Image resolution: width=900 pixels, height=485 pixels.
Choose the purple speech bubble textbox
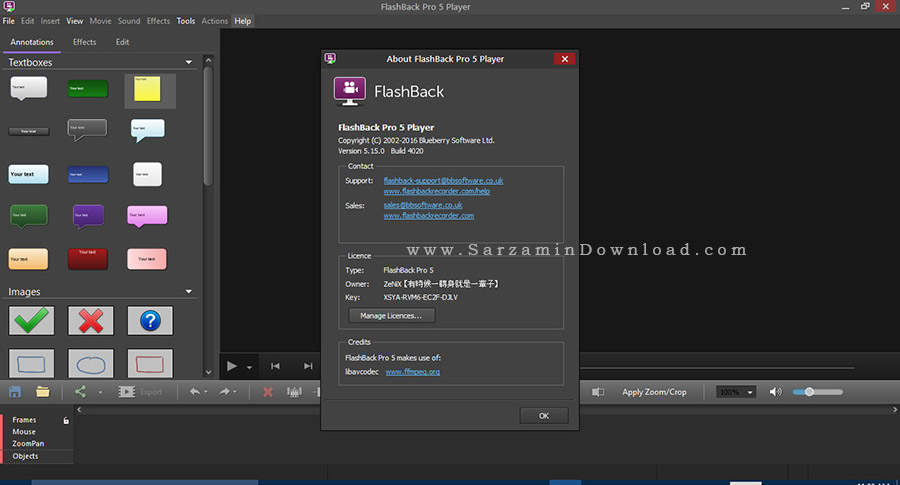click(x=88, y=216)
